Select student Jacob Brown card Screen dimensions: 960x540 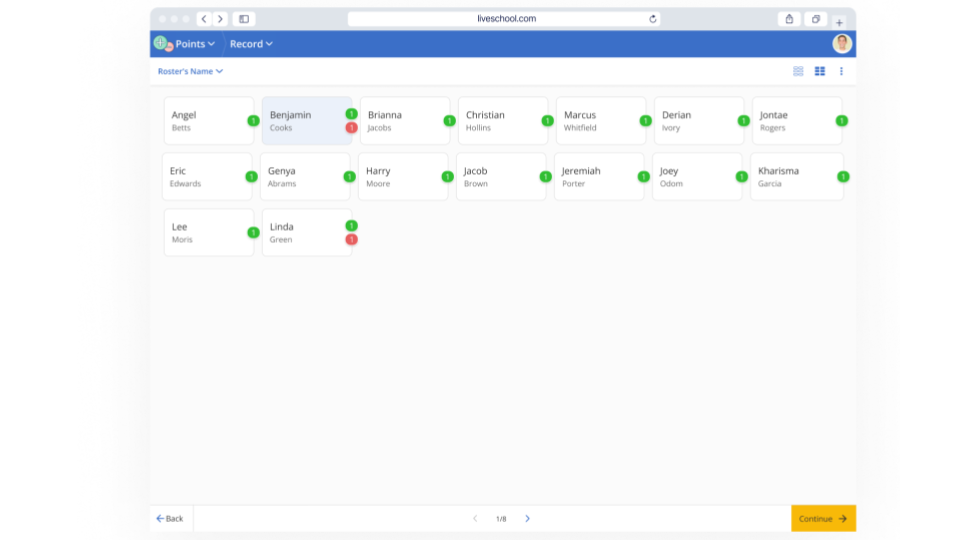(501, 176)
